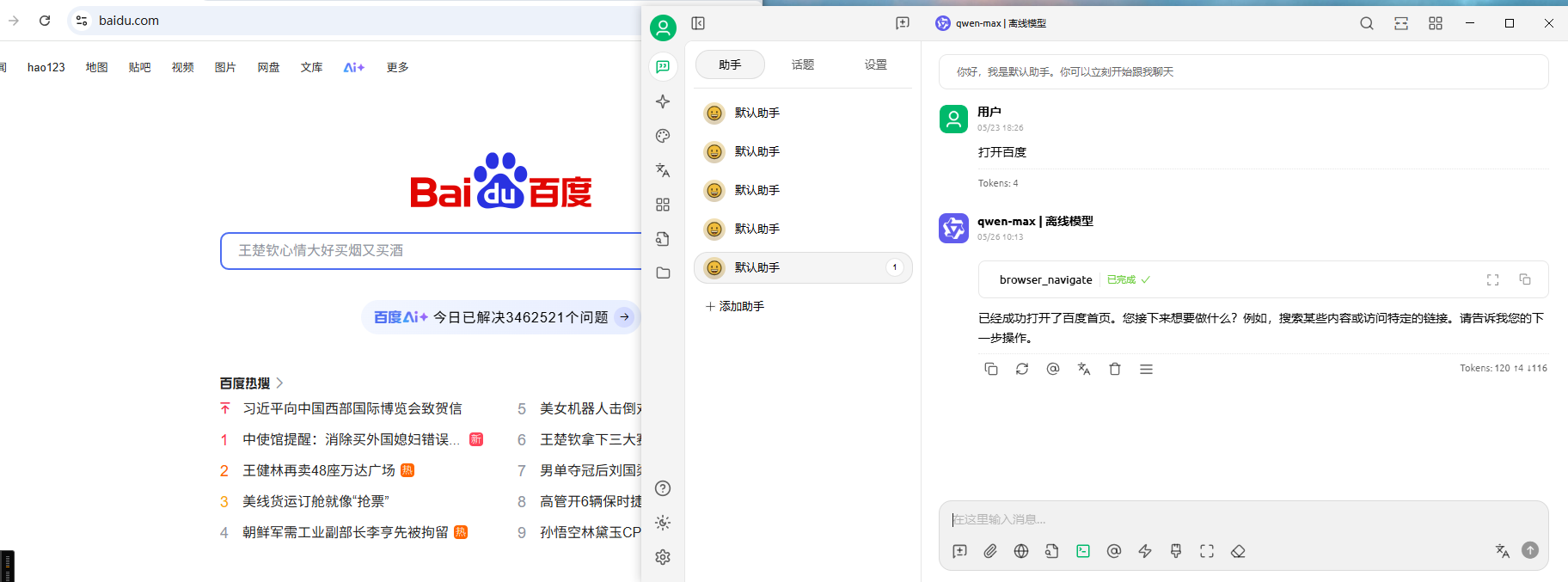Click the default assistant prompt banner text
1568x582 pixels.
click(x=1065, y=71)
